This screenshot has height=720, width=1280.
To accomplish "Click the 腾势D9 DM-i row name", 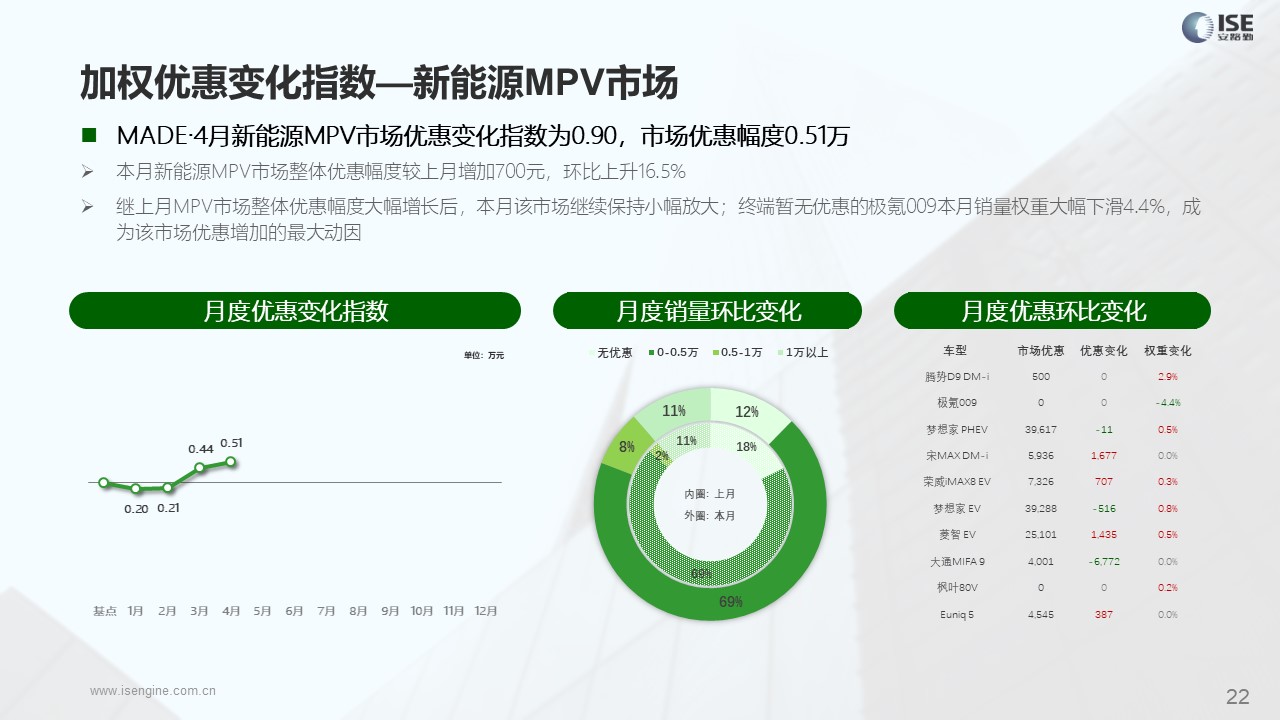I will [x=957, y=377].
